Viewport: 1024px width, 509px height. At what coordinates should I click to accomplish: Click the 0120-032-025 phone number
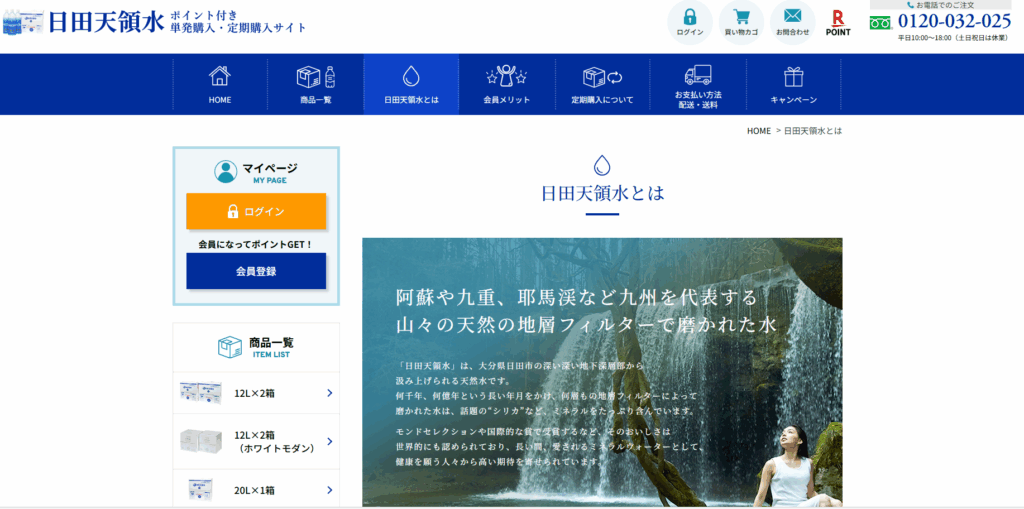(954, 21)
